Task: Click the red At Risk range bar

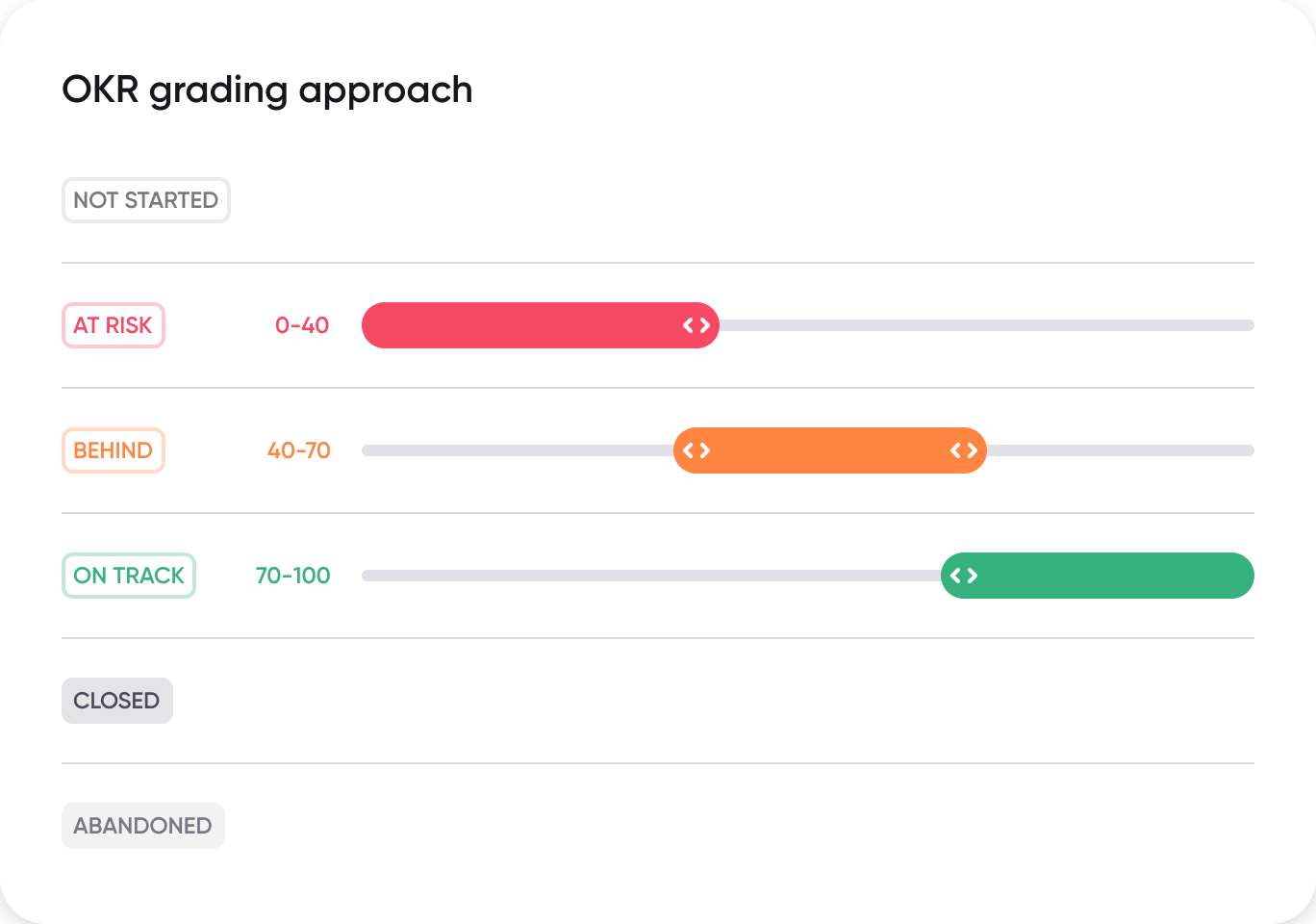Action: tap(519, 325)
